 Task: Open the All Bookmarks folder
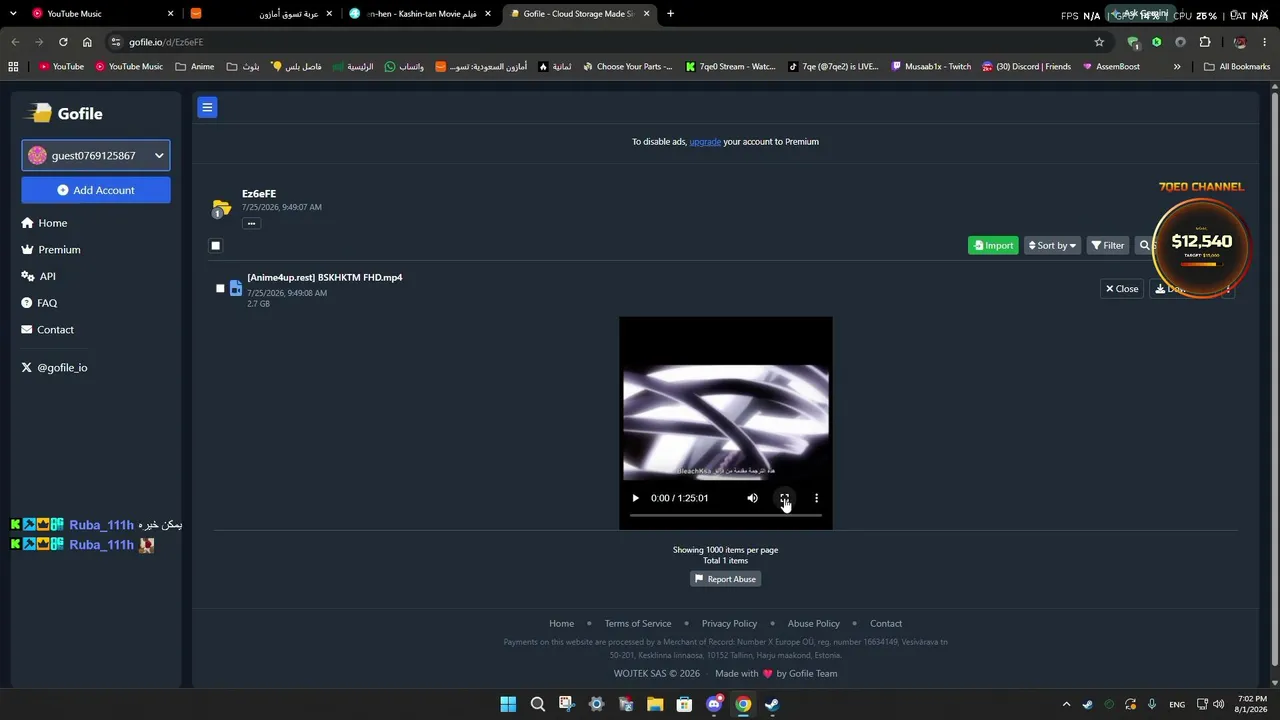pyautogui.click(x=1237, y=67)
